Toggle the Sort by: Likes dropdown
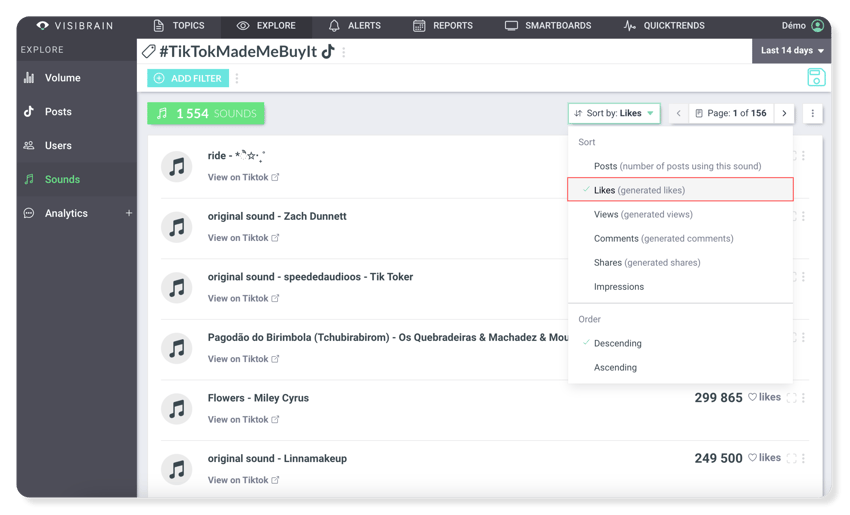 coord(614,113)
